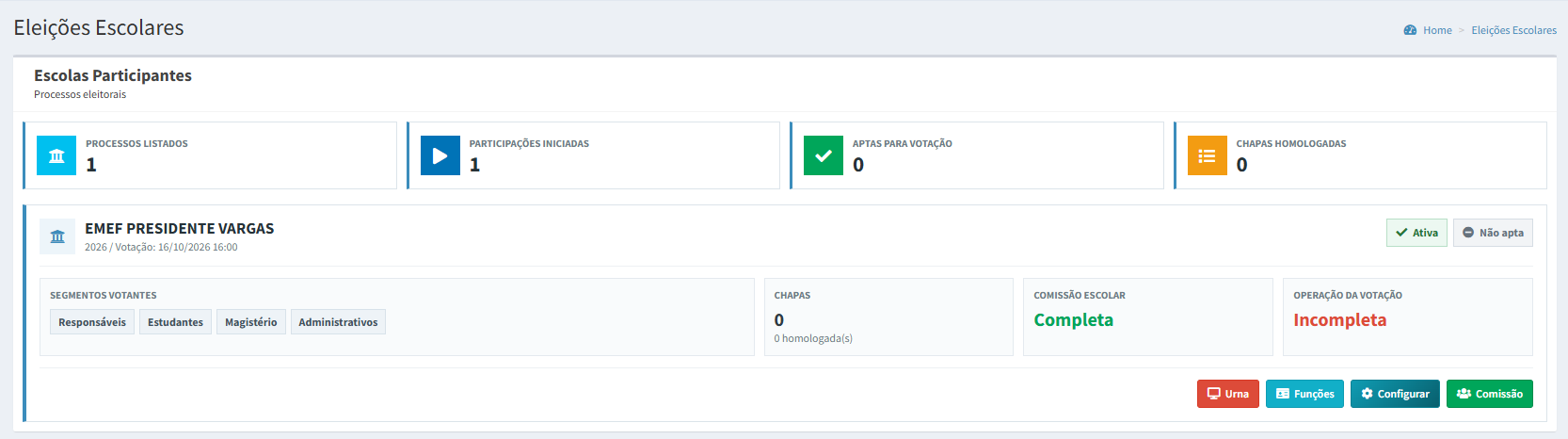This screenshot has height=439, width=1568.
Task: Select the Magistério segment tag
Action: tap(251, 322)
